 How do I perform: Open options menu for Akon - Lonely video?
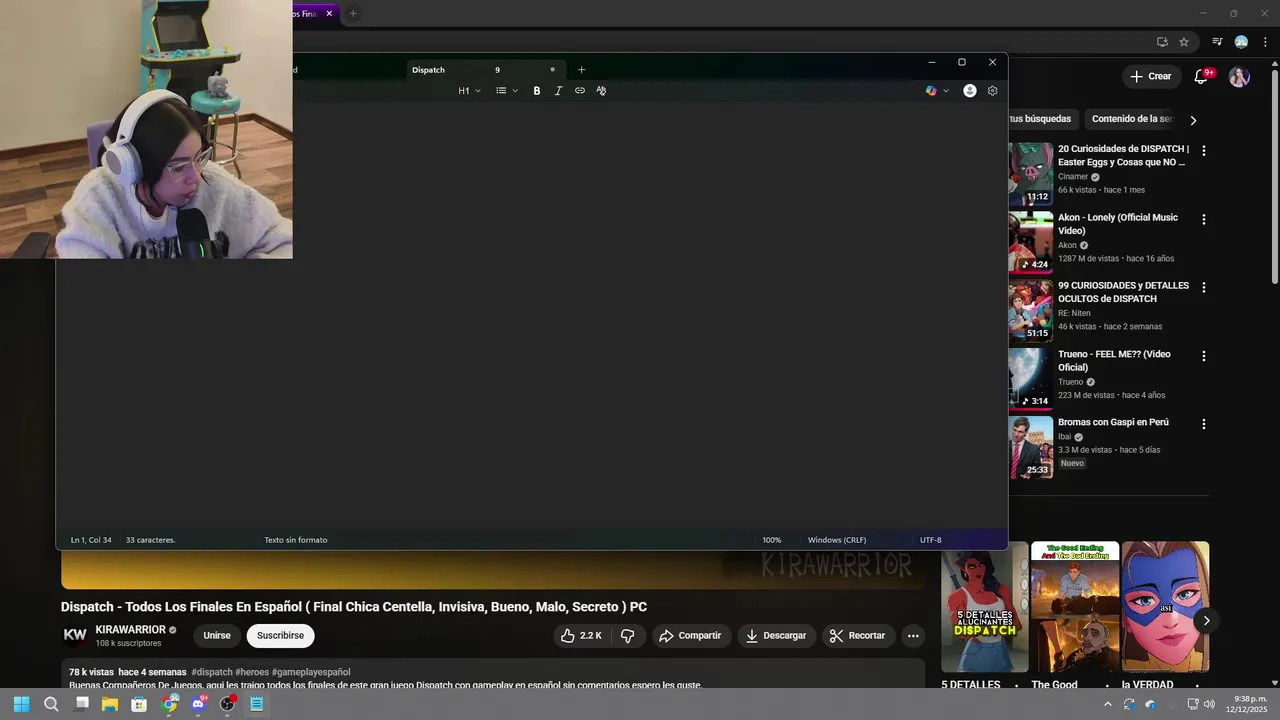tap(1204, 219)
